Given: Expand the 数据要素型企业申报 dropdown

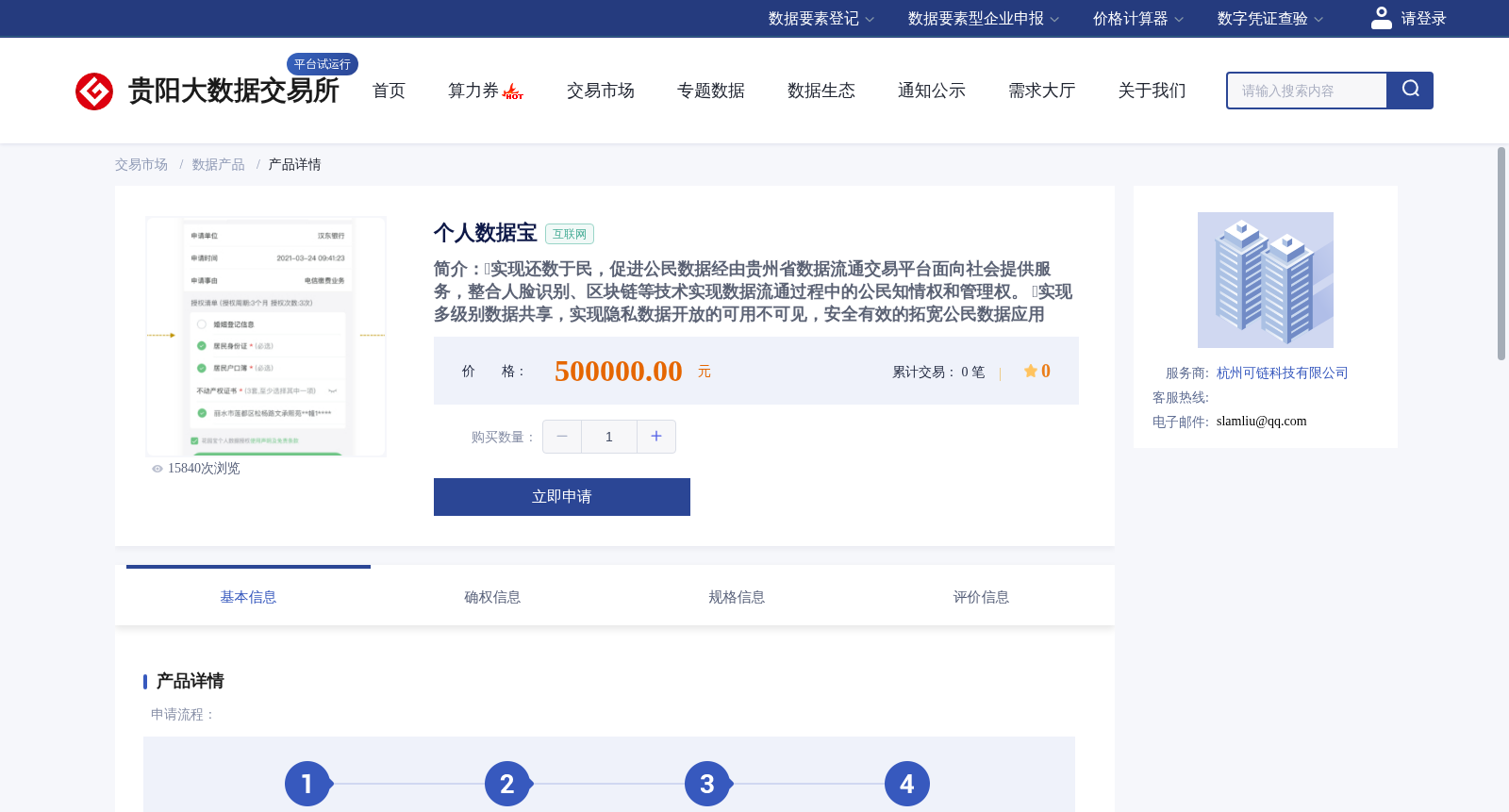Looking at the screenshot, I should [984, 19].
